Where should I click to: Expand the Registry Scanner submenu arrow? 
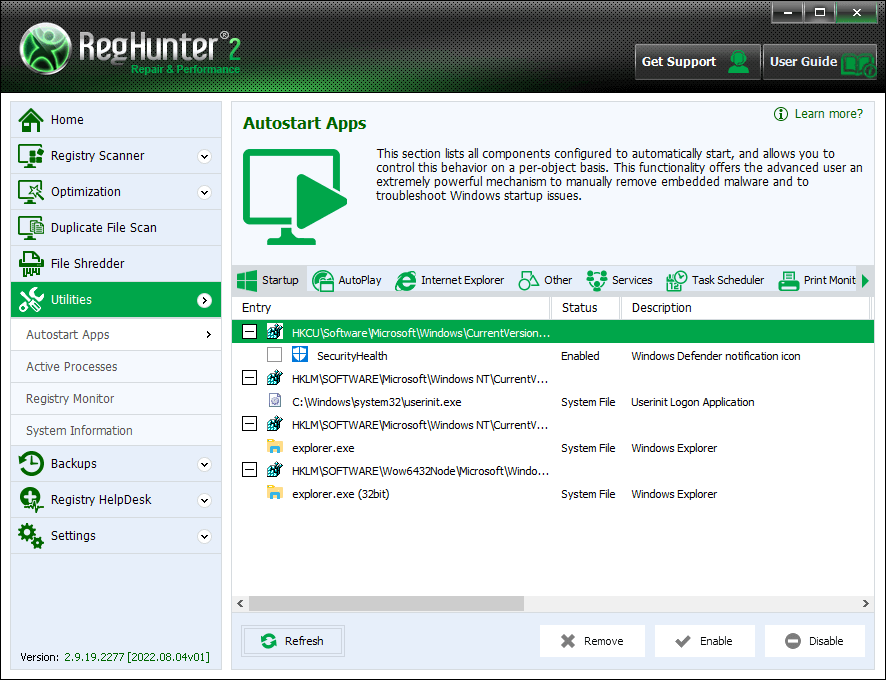(x=204, y=156)
